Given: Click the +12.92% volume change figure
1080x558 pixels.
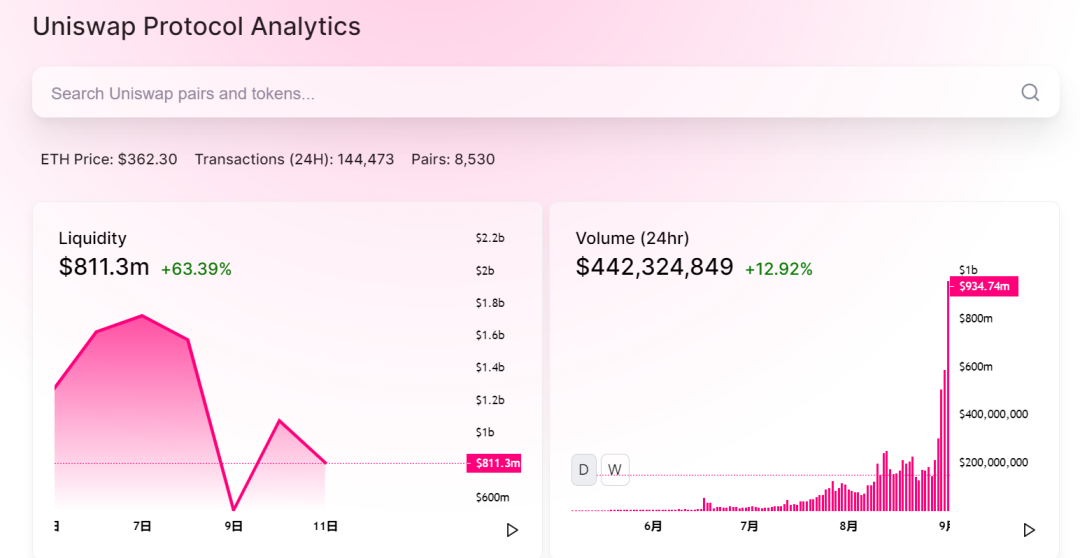Looking at the screenshot, I should [x=778, y=269].
